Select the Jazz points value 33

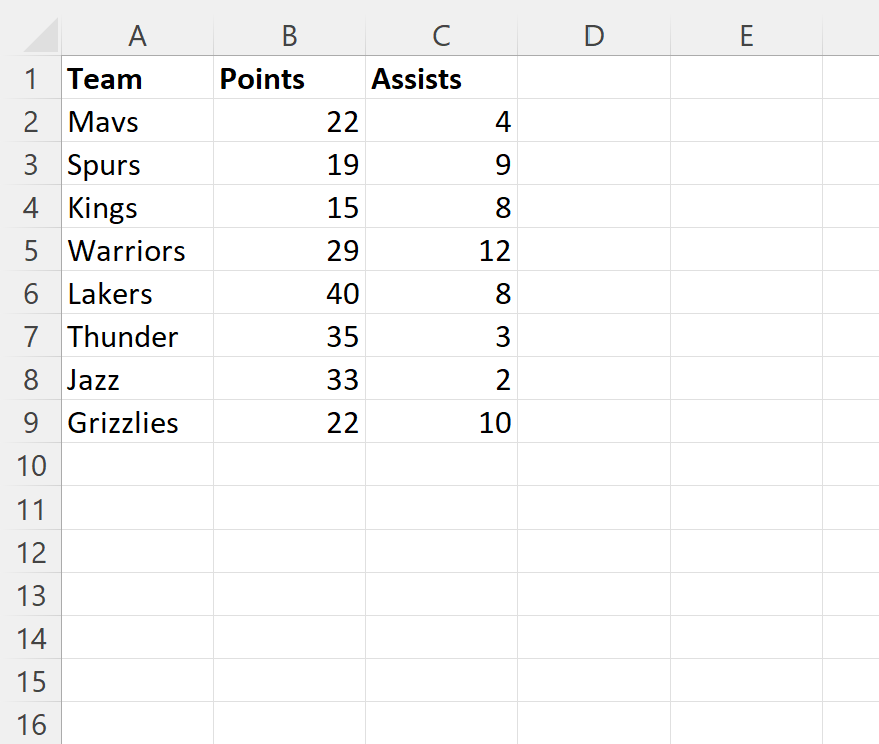point(289,380)
